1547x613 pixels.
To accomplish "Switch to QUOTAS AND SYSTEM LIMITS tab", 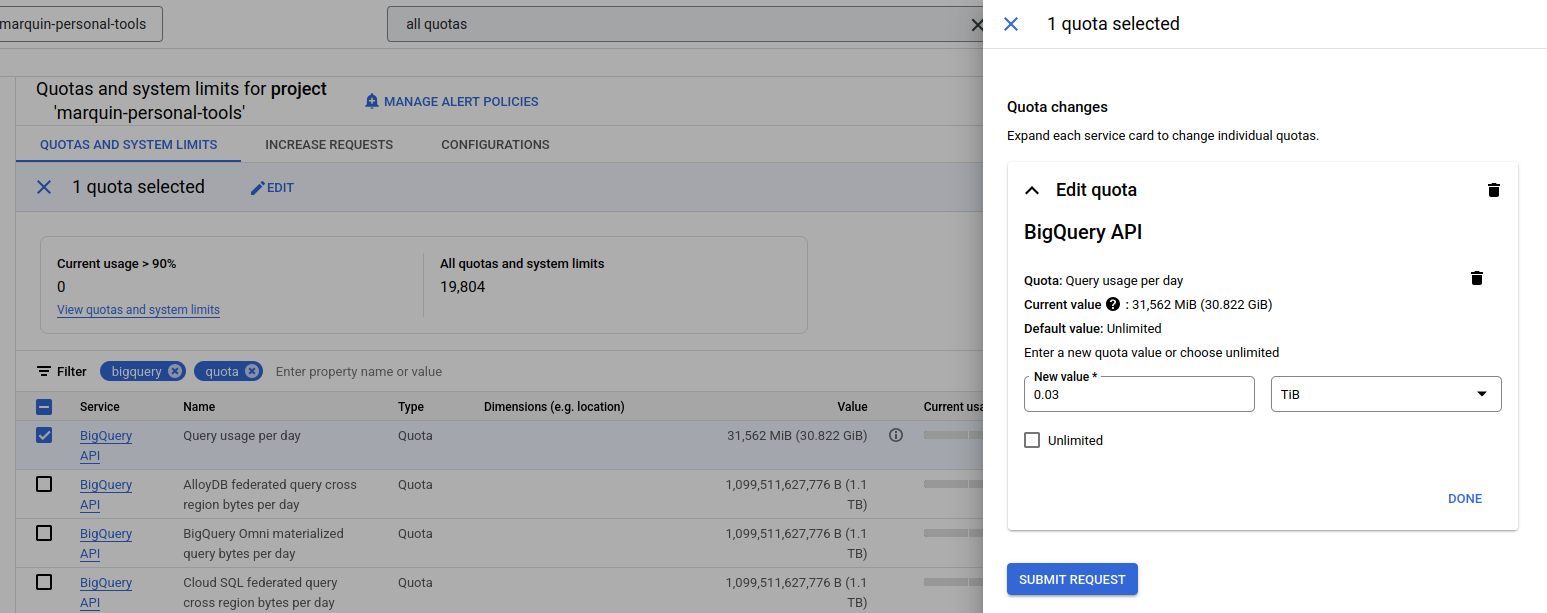I will pos(128,145).
